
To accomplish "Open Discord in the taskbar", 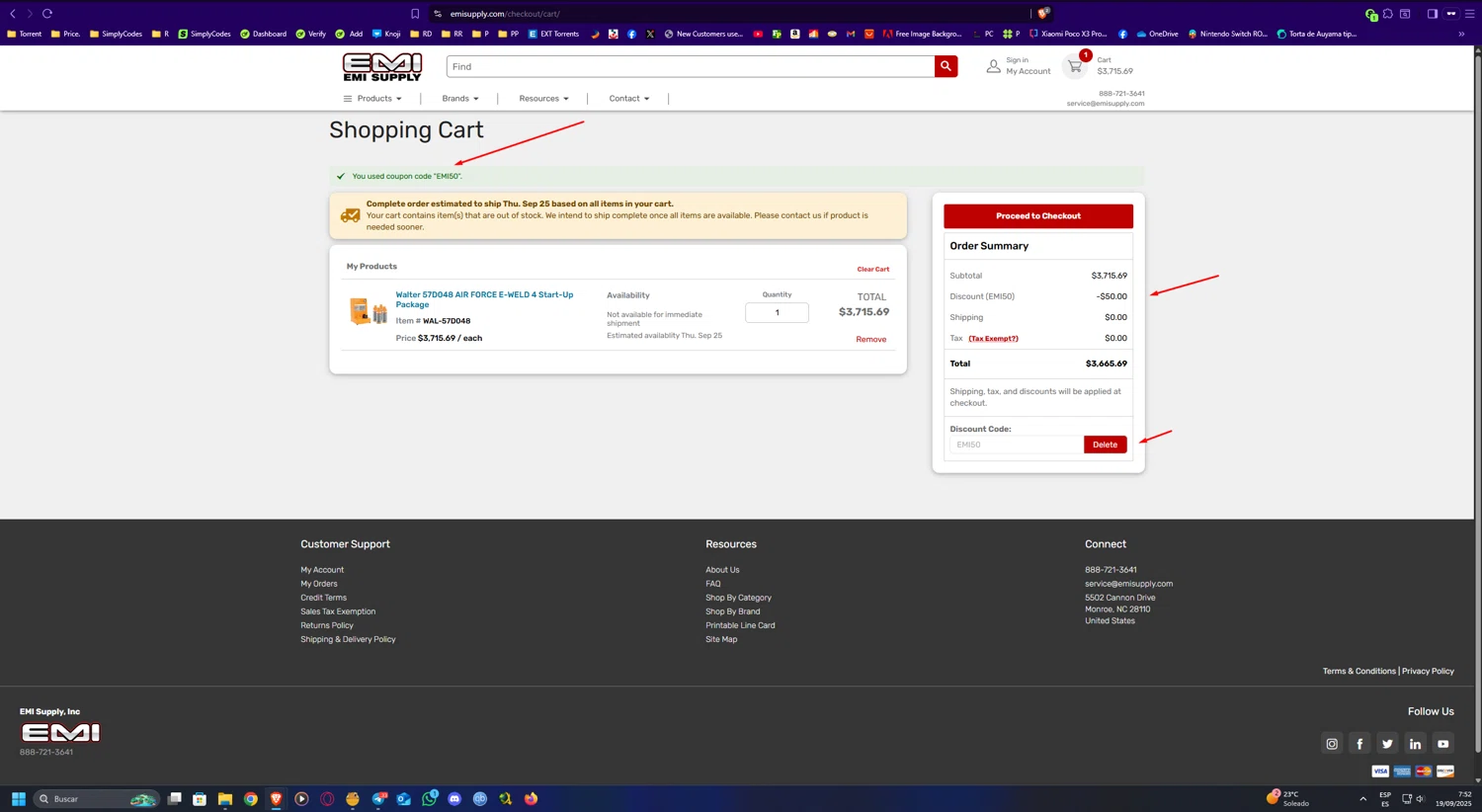I will (x=454, y=799).
